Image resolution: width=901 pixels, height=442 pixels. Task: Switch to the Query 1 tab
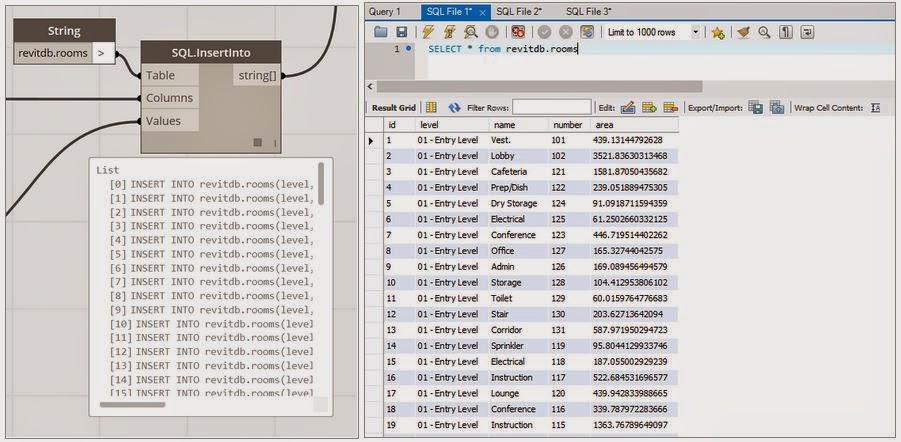tap(384, 11)
